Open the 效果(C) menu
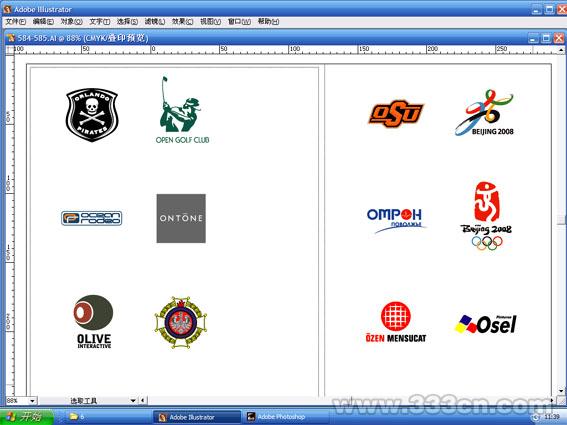This screenshot has width=567, height=425. pos(182,22)
